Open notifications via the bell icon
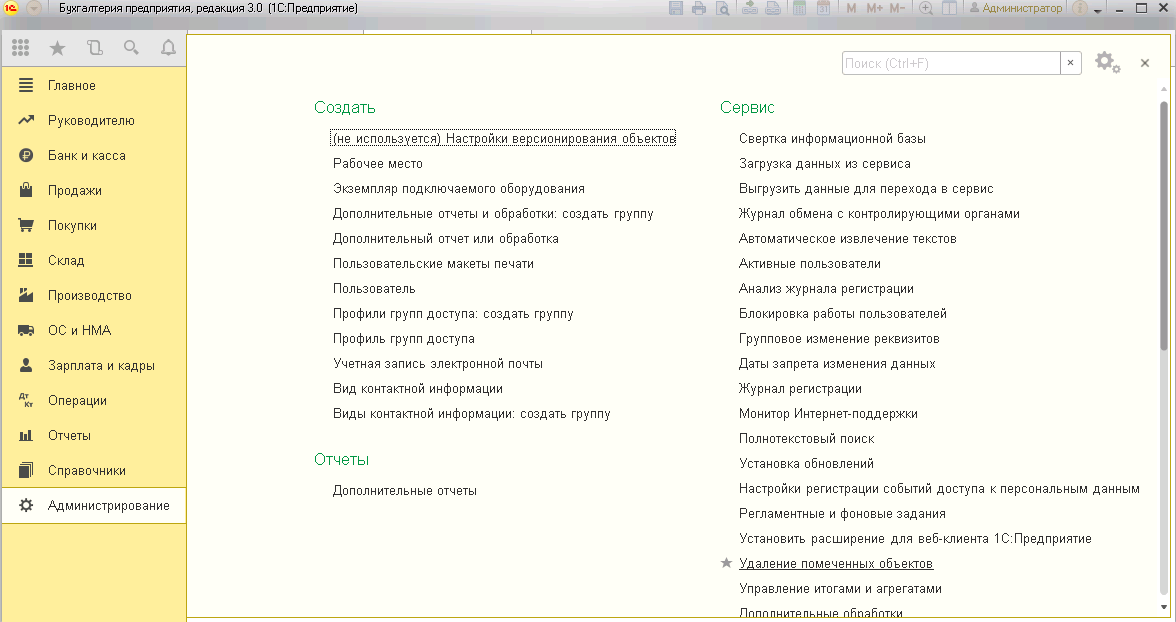Viewport: 1176px width, 622px height. coord(168,46)
